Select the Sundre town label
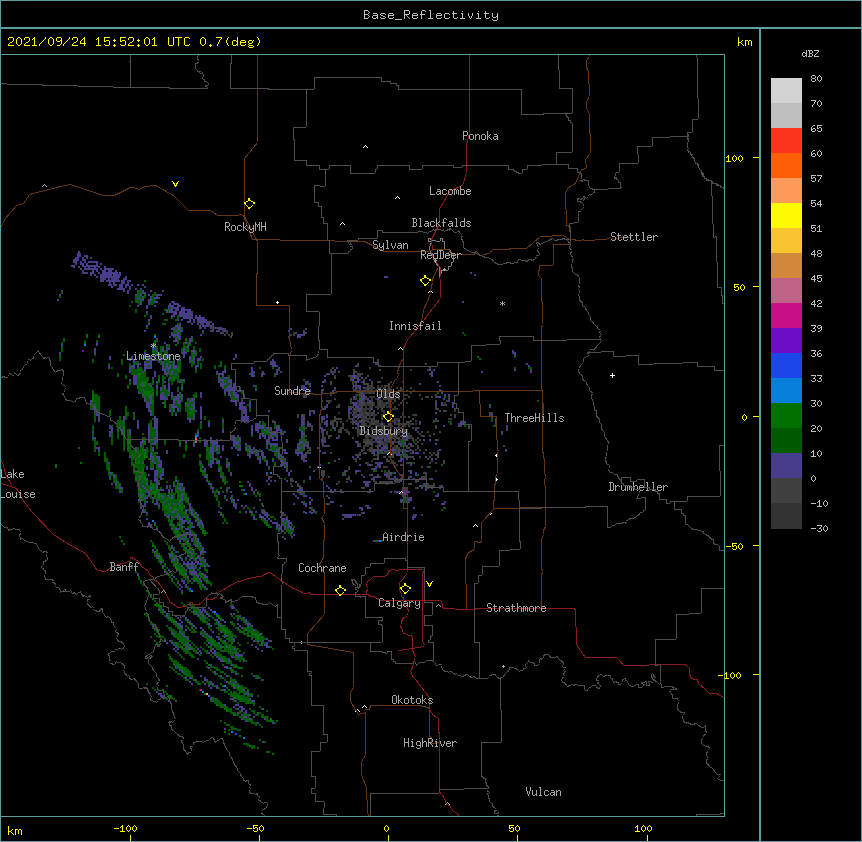The width and height of the screenshot is (862, 842). pos(292,391)
